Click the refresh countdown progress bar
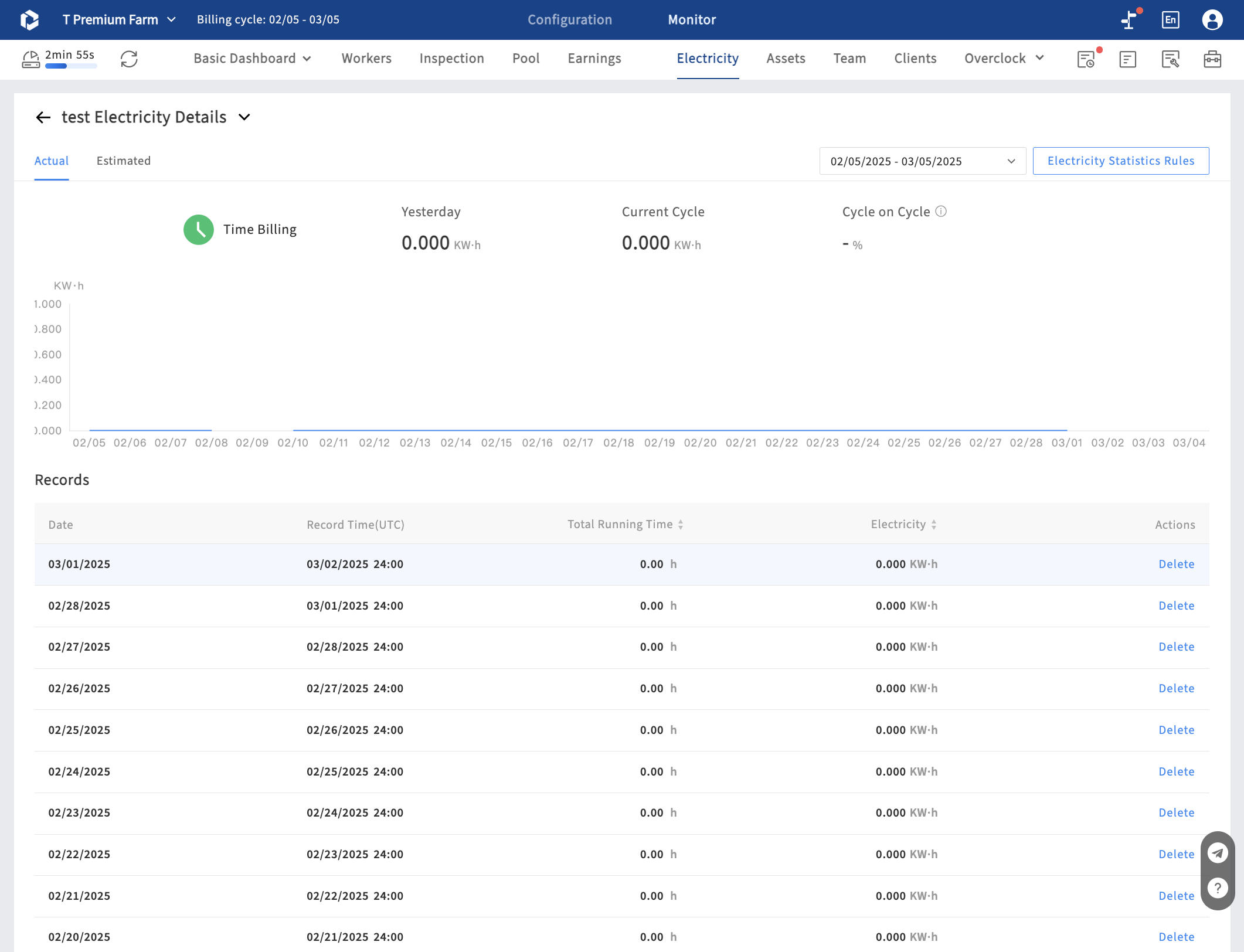 click(71, 66)
